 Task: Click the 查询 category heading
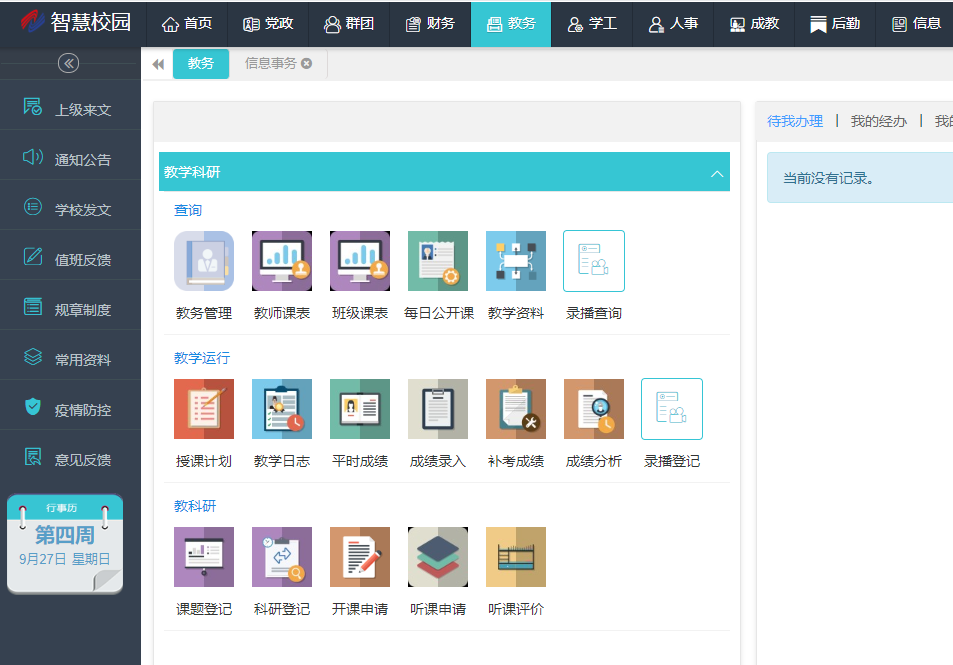[188, 210]
